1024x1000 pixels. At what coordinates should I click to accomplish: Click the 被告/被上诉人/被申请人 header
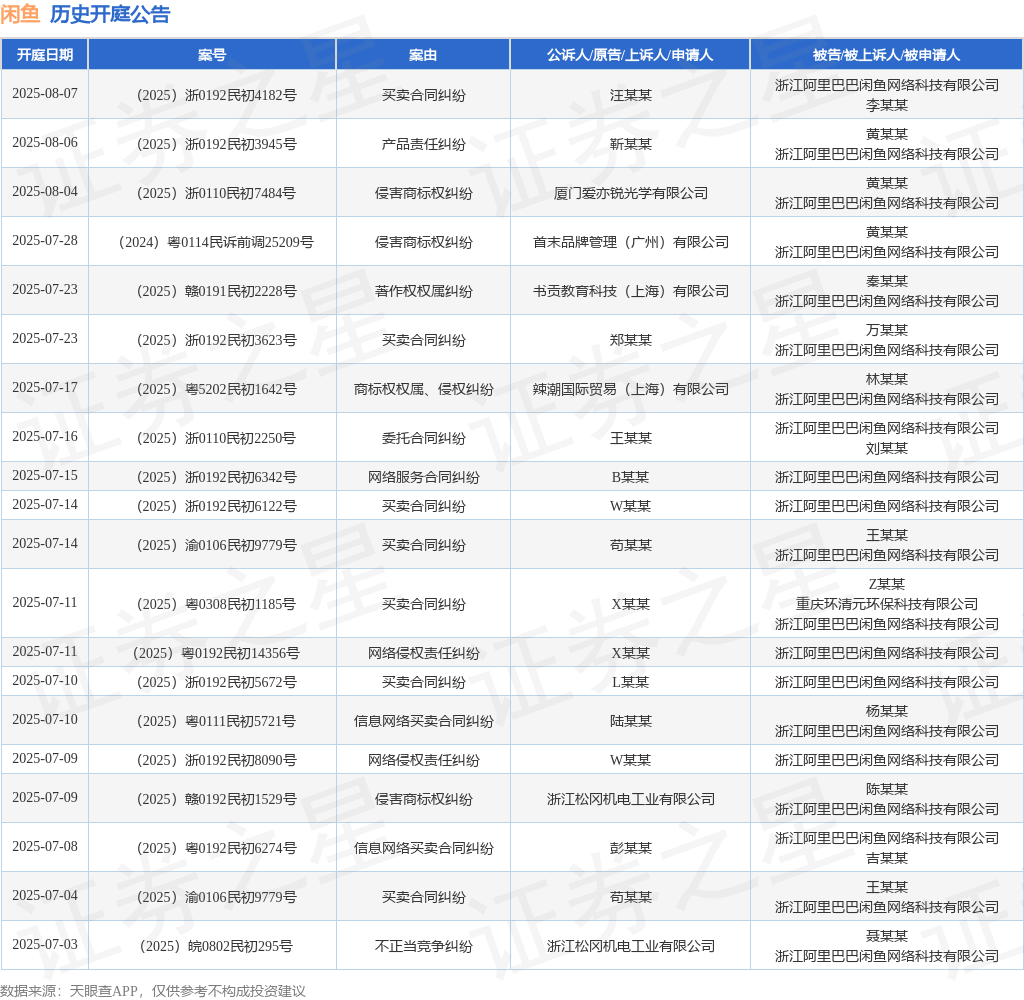[886, 55]
